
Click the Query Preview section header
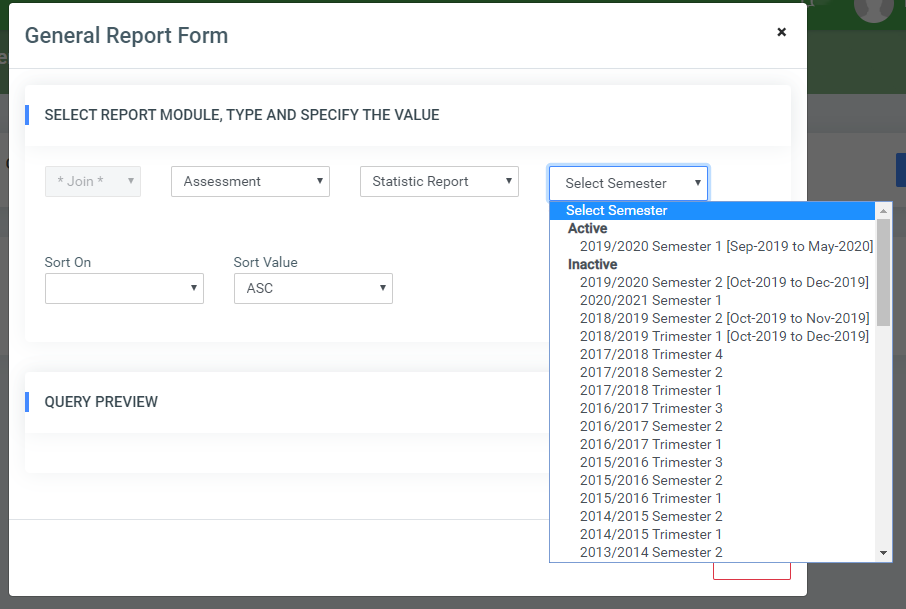[101, 402]
